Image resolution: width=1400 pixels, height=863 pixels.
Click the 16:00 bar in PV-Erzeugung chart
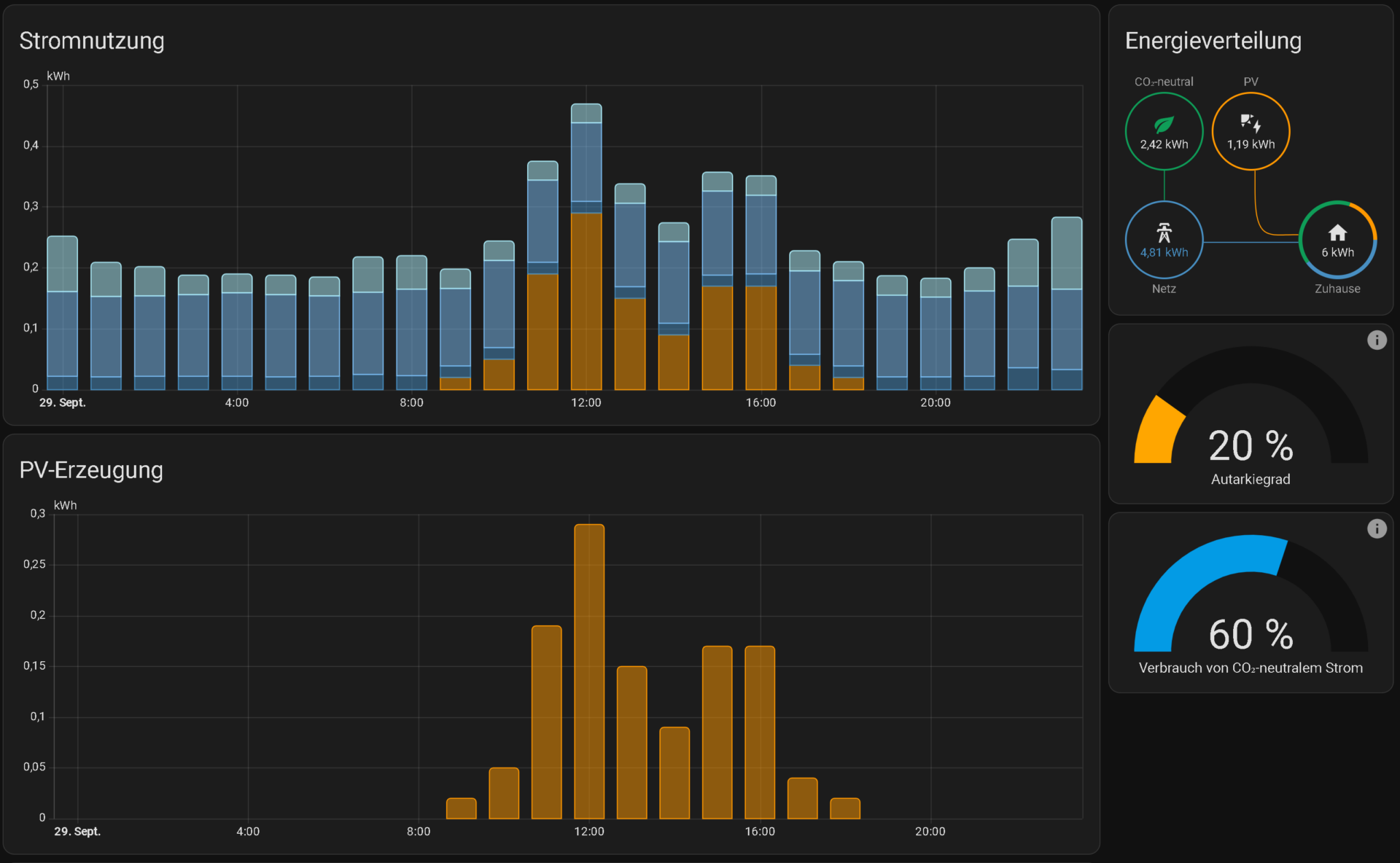point(760,732)
